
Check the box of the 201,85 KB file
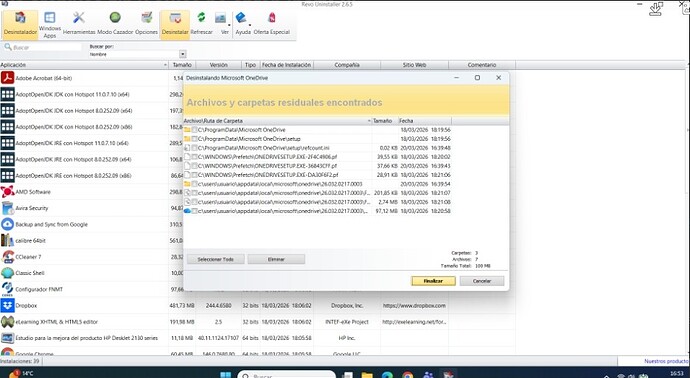pyautogui.click(x=194, y=193)
